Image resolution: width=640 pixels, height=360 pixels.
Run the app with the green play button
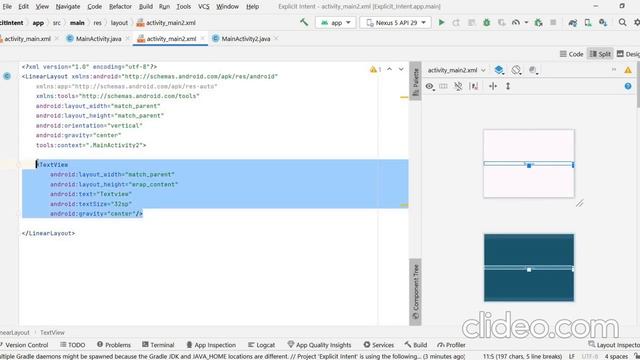441,22
